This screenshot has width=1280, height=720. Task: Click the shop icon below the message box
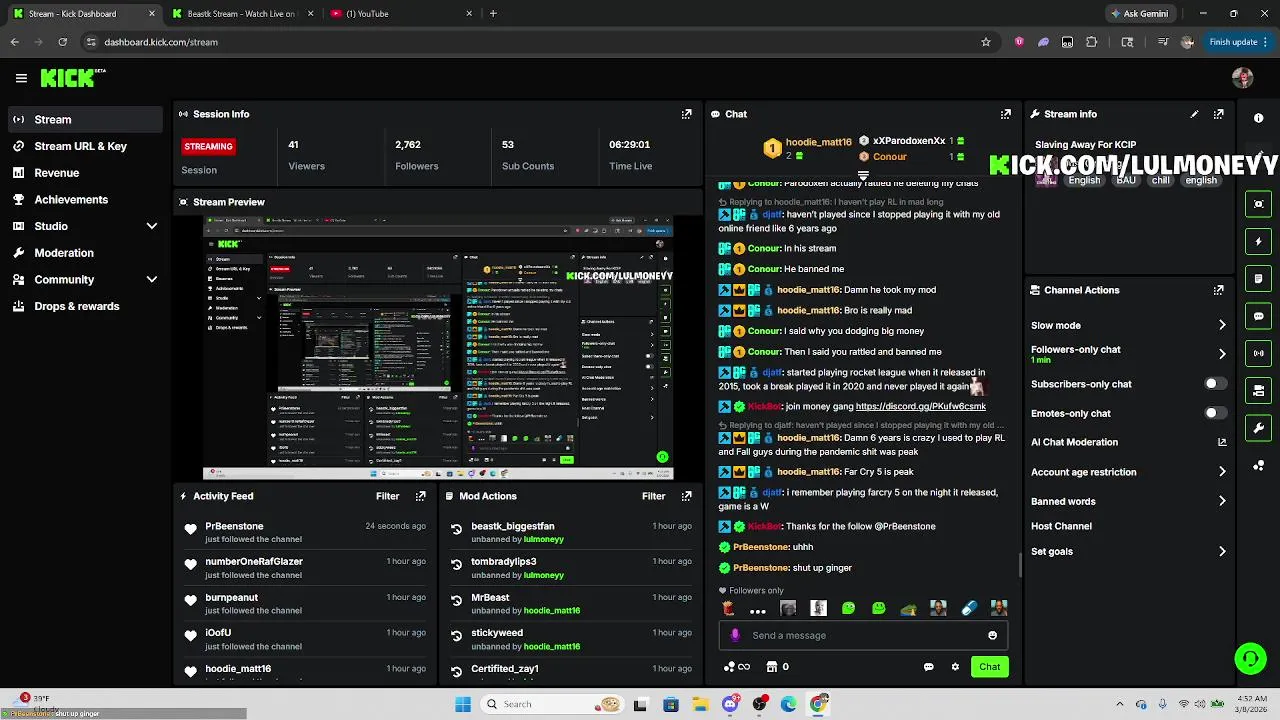pyautogui.click(x=771, y=667)
